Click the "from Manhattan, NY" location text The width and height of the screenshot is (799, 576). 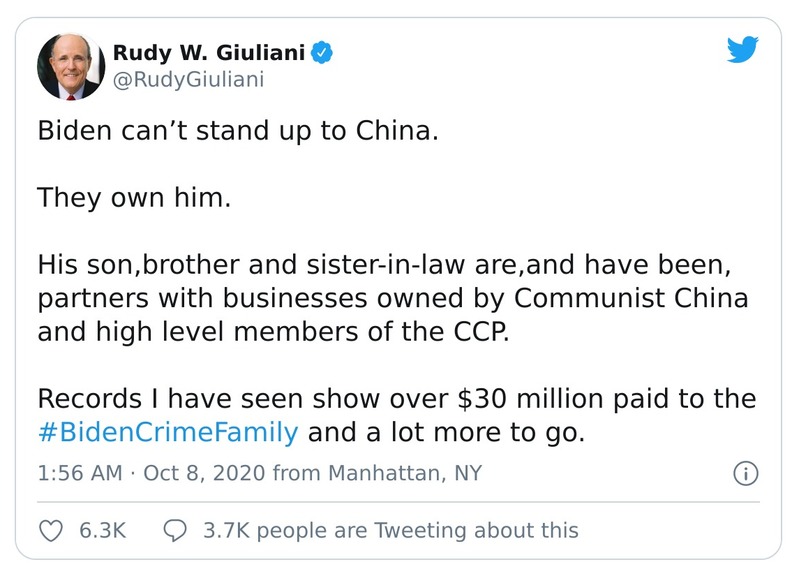[376, 473]
